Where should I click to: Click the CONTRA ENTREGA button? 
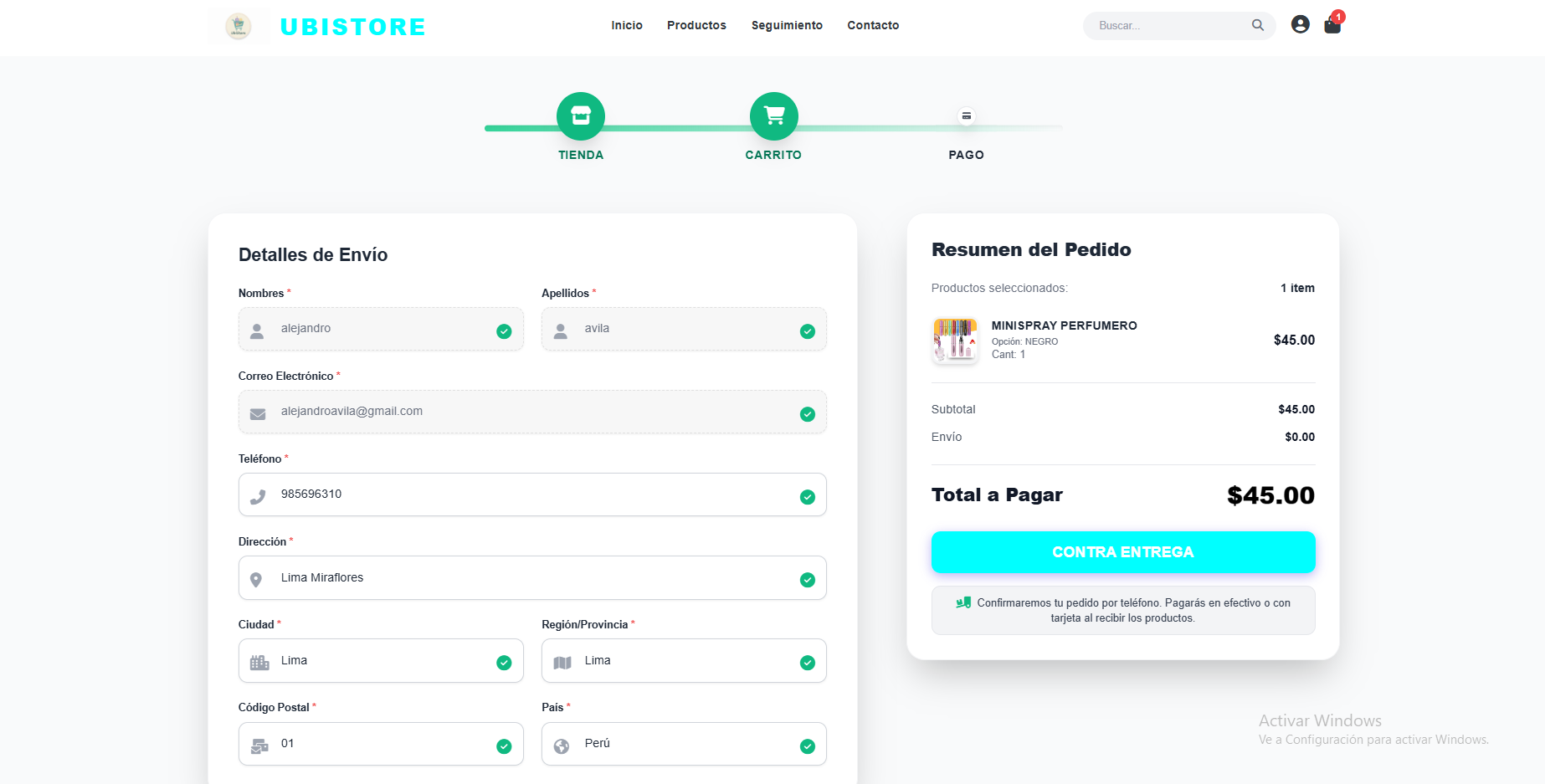tap(1123, 552)
